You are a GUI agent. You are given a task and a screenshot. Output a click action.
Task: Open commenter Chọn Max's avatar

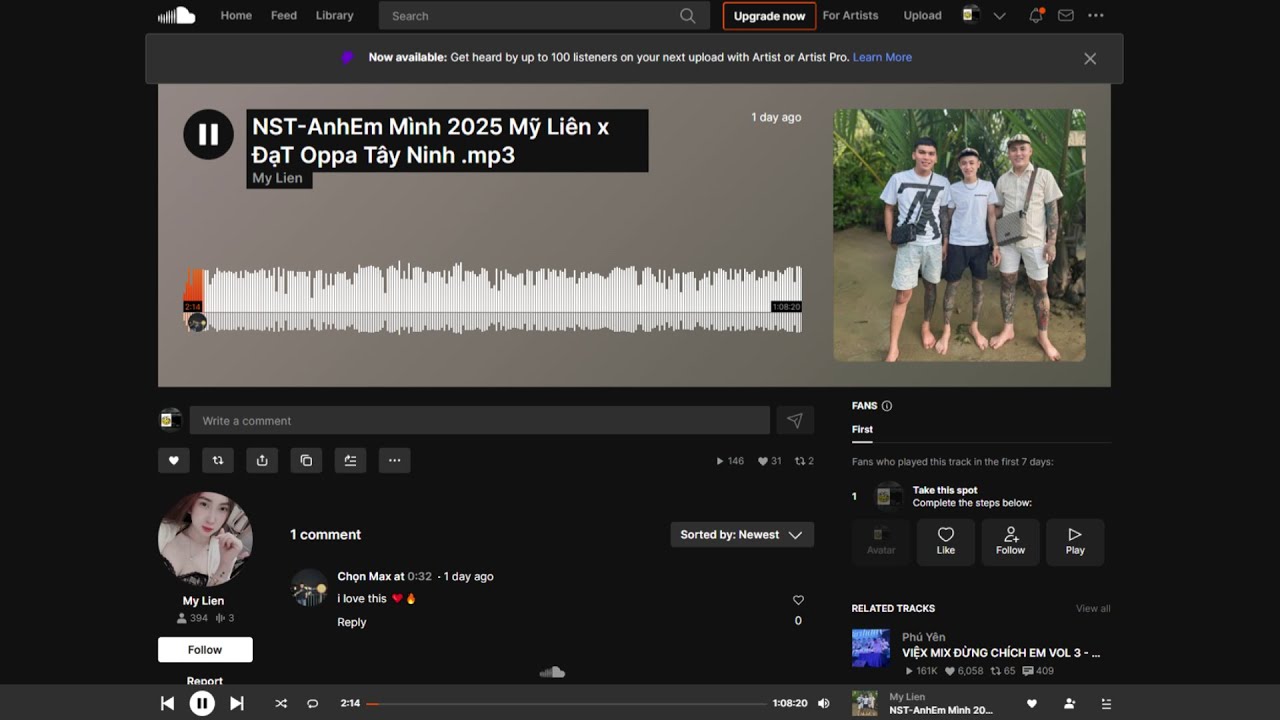click(310, 587)
